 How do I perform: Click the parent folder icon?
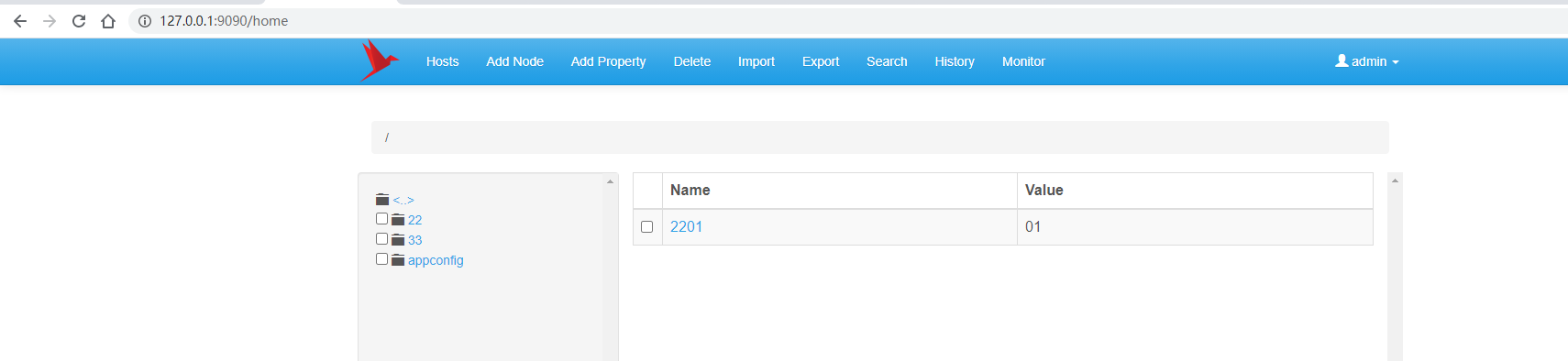click(382, 200)
